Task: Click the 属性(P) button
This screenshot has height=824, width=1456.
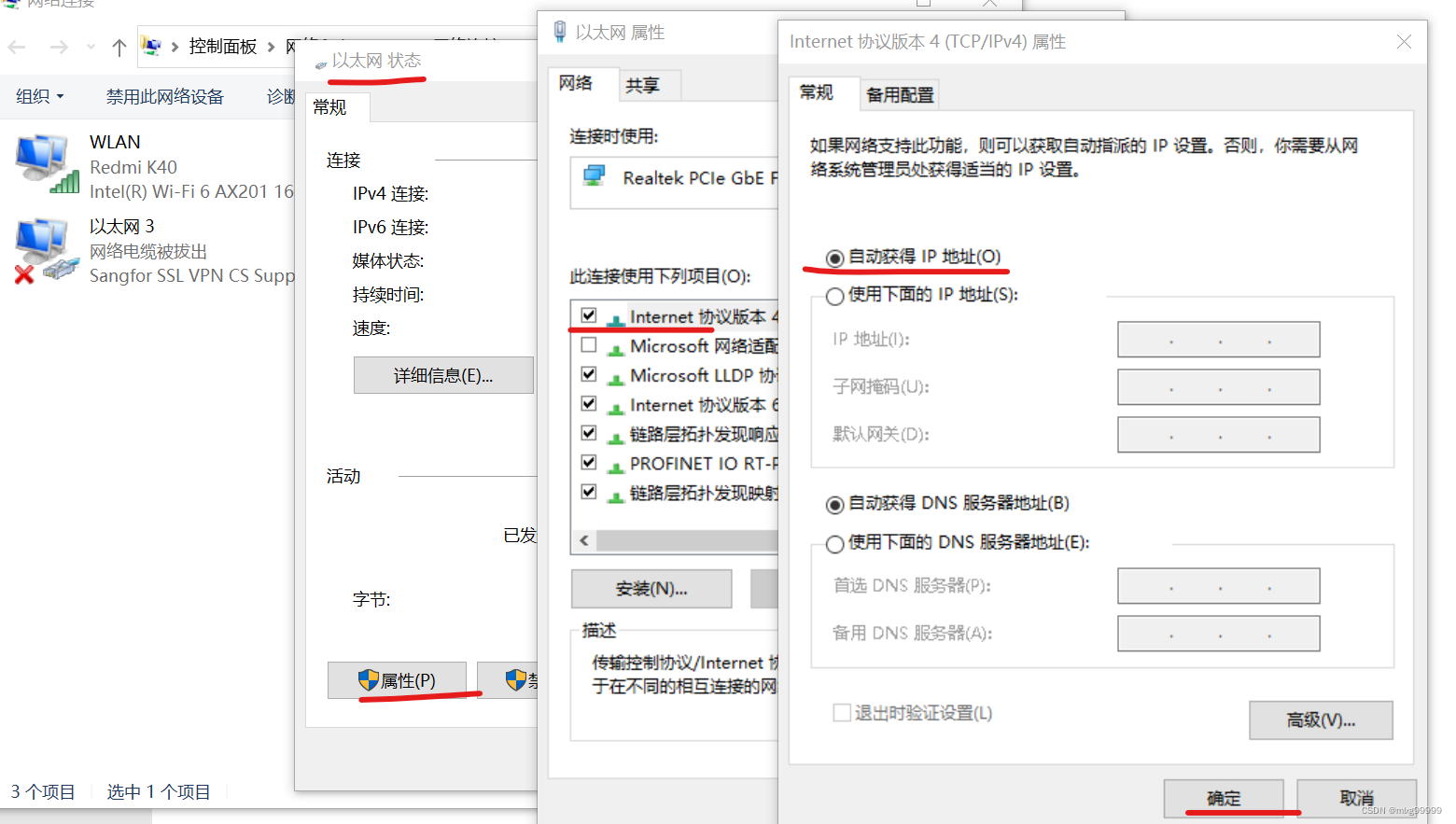Action: tap(398, 680)
